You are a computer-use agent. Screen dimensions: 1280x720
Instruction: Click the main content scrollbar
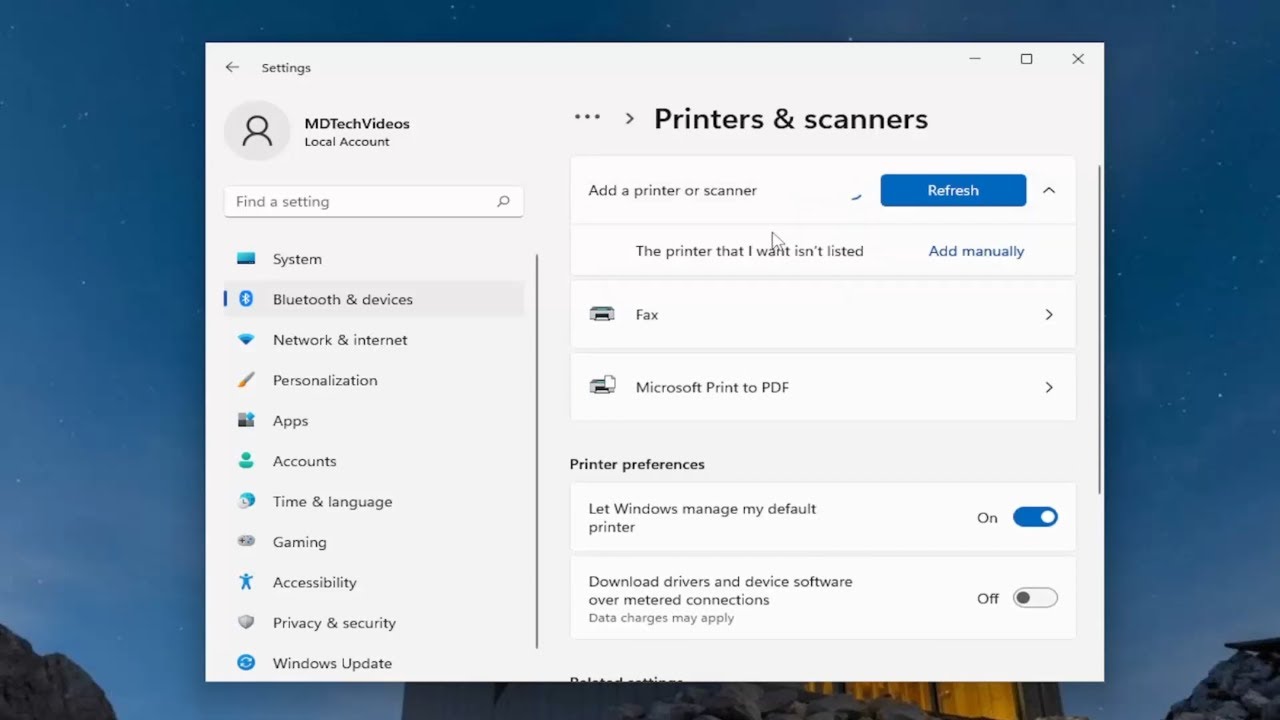point(1100,329)
